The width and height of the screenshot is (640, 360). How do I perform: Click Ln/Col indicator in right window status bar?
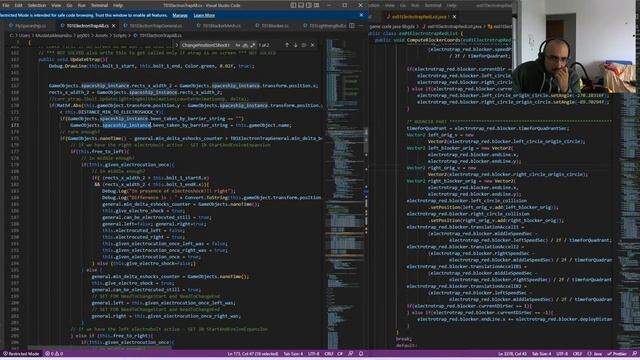coord(512,354)
